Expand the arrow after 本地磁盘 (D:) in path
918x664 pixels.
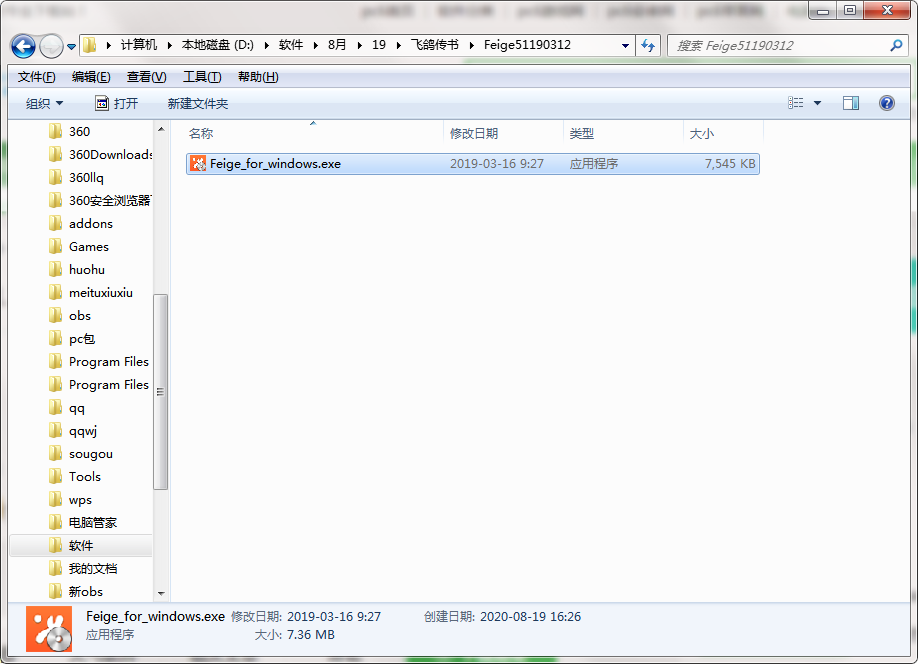point(266,45)
